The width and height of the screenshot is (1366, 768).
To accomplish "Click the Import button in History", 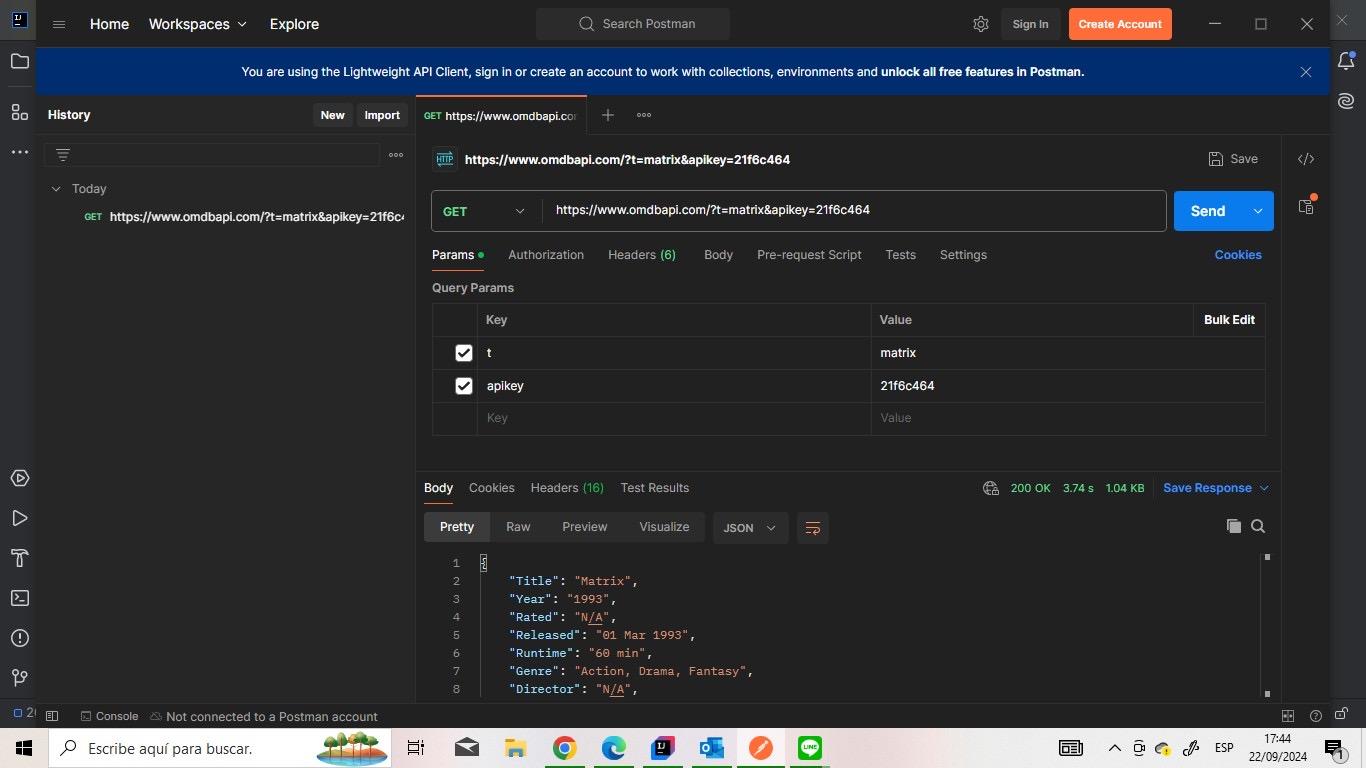I will click(382, 115).
